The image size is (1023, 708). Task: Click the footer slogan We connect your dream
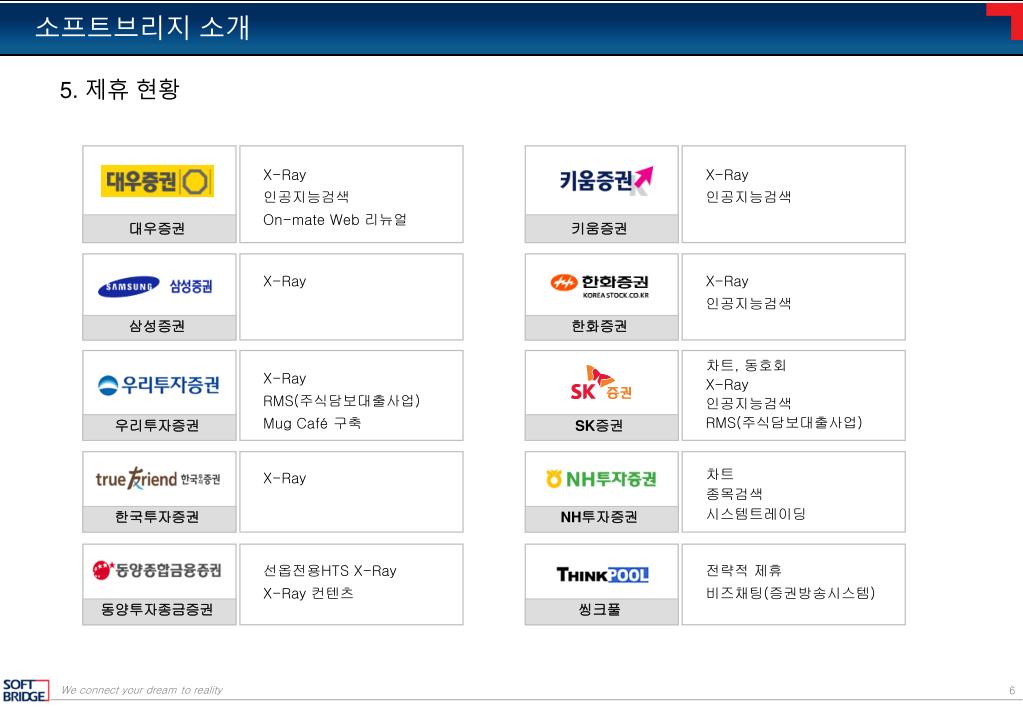pos(142,690)
